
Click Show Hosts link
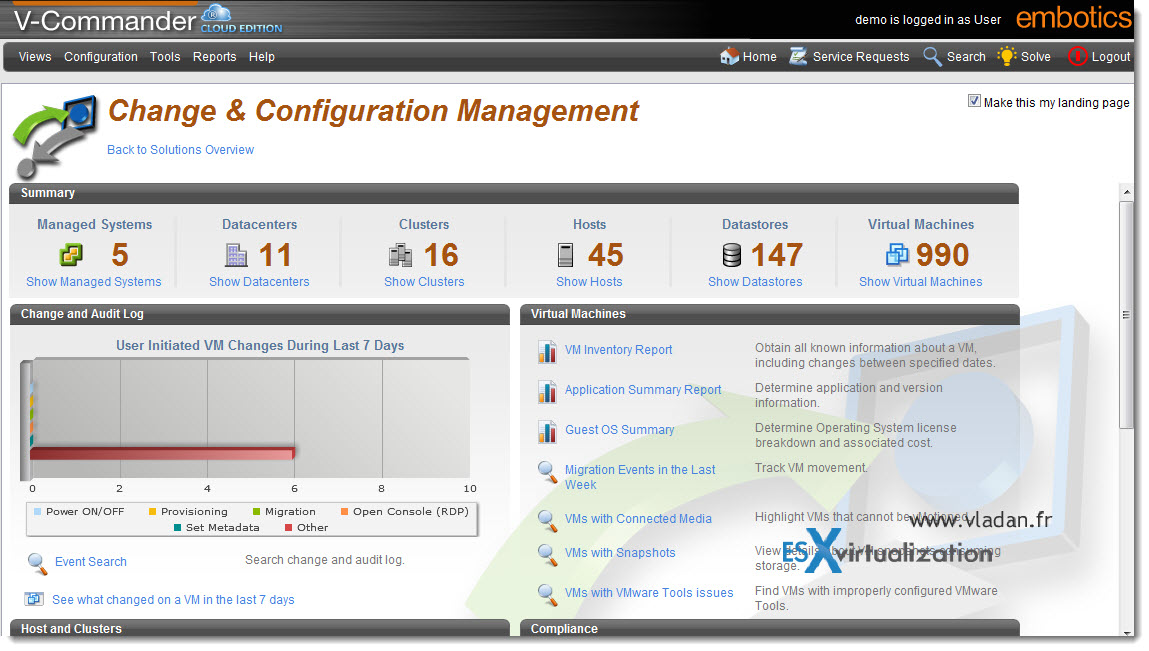pyautogui.click(x=589, y=282)
